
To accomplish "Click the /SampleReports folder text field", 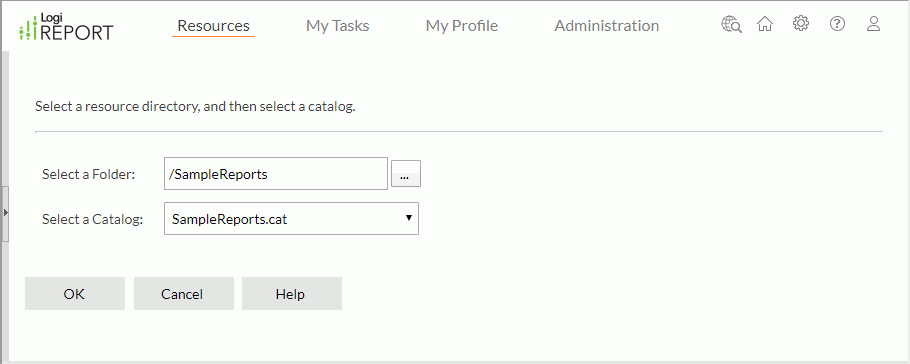I will [x=276, y=174].
